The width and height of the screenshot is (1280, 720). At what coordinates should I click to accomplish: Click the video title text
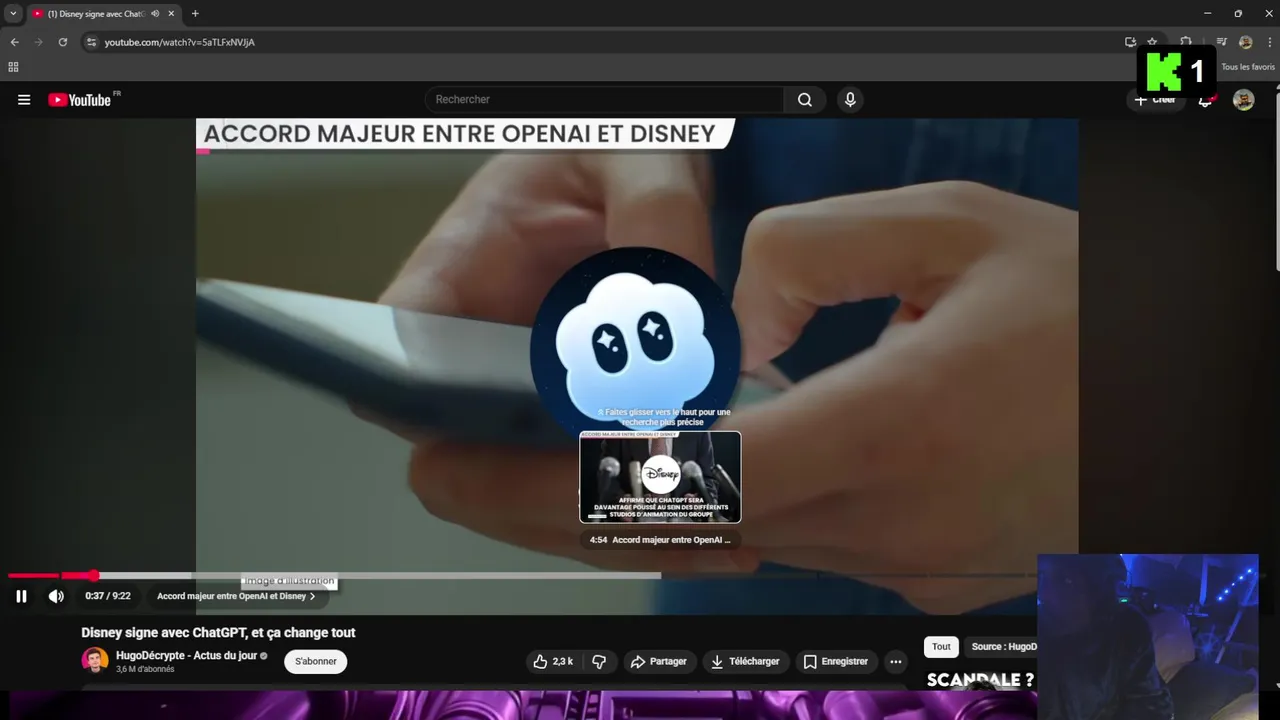point(218,632)
